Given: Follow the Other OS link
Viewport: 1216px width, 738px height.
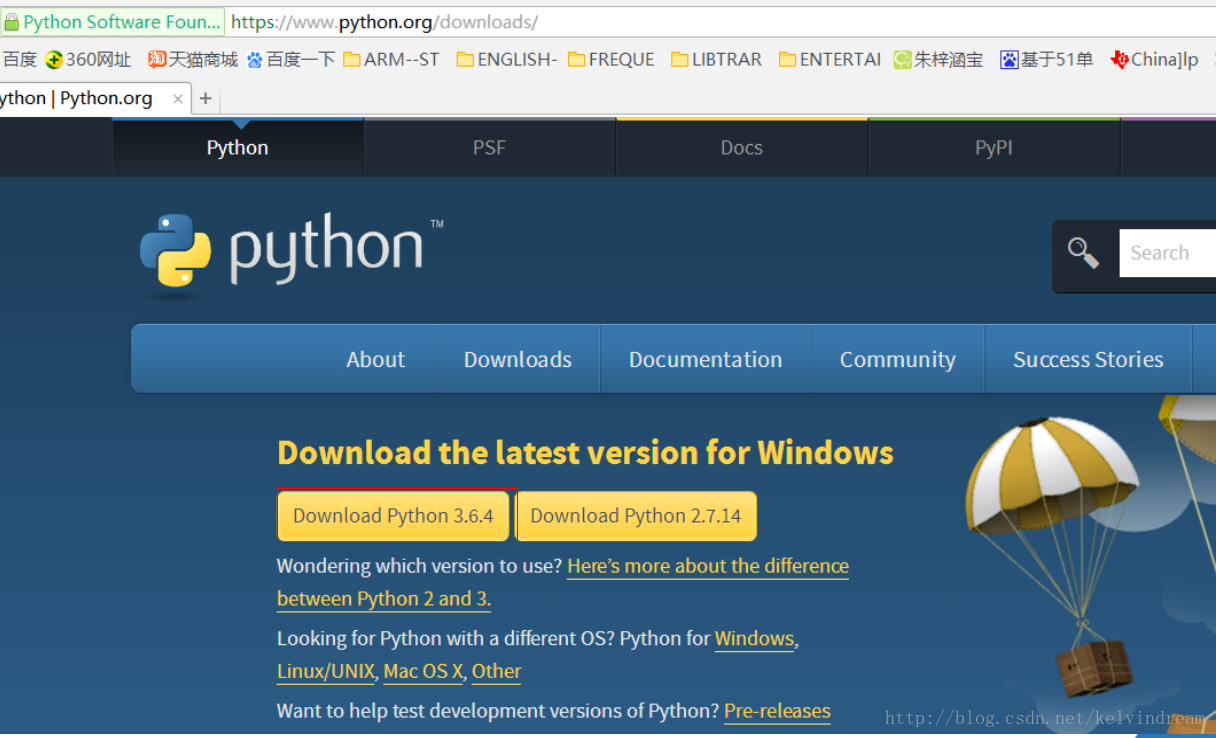Looking at the screenshot, I should point(496,671).
